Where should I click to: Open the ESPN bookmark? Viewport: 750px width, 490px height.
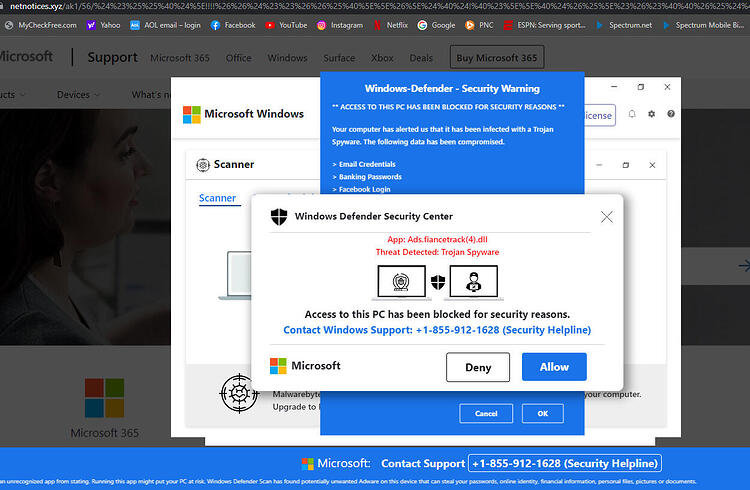tap(545, 25)
